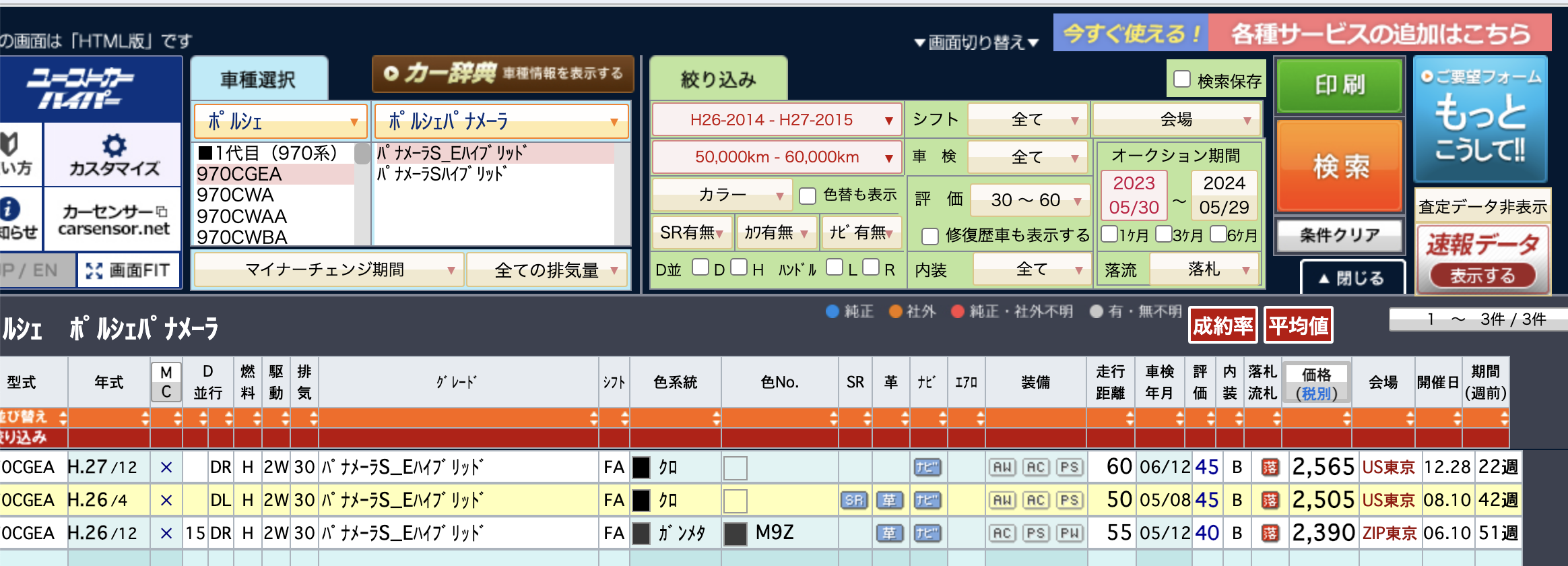Check the ハンドル R checkbox
This screenshot has width=1568, height=566.
[x=871, y=268]
